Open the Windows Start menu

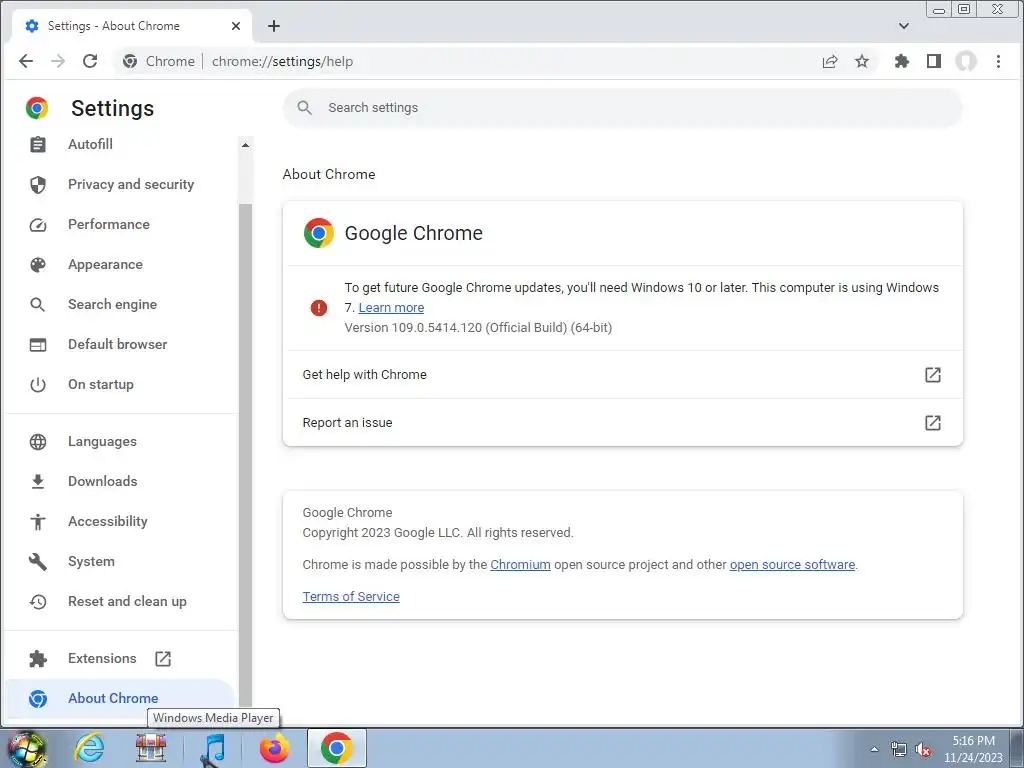click(x=26, y=748)
